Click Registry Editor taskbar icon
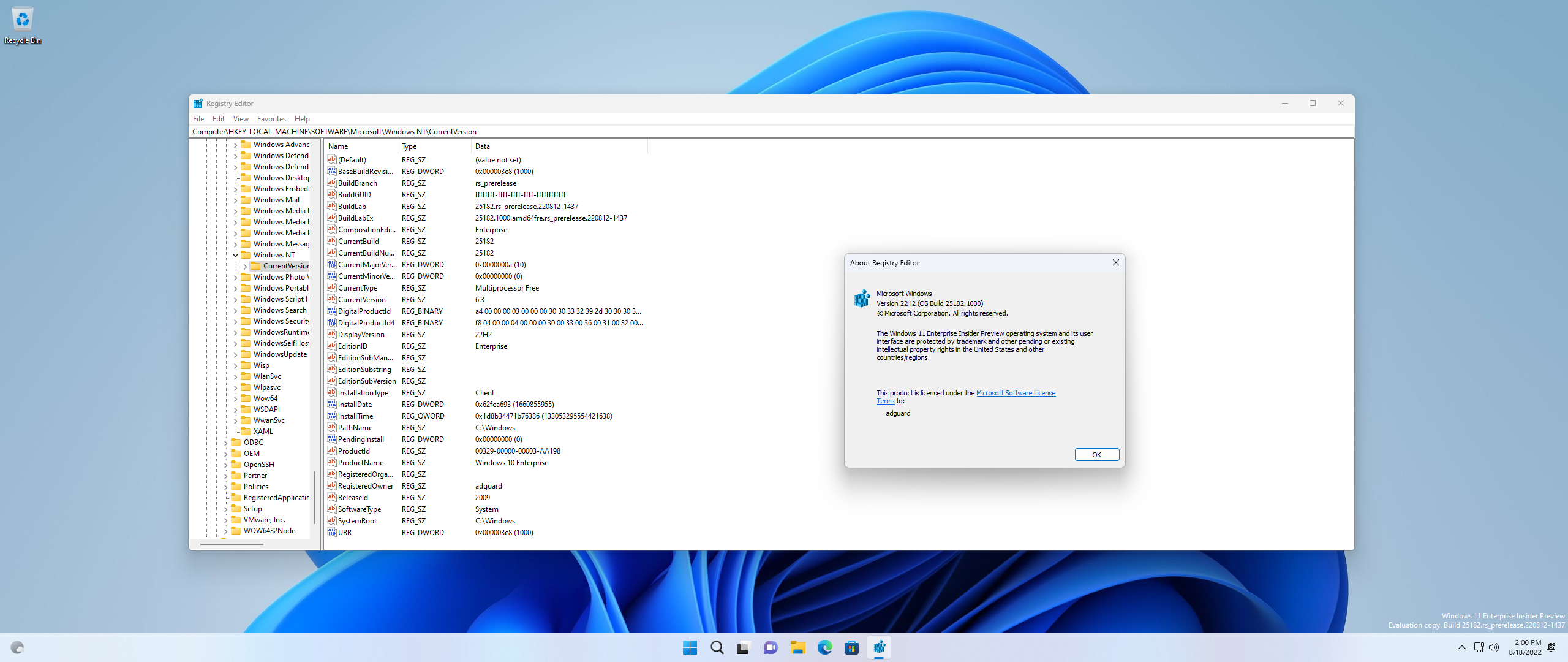Screen dimensions: 1568x662 [x=879, y=647]
